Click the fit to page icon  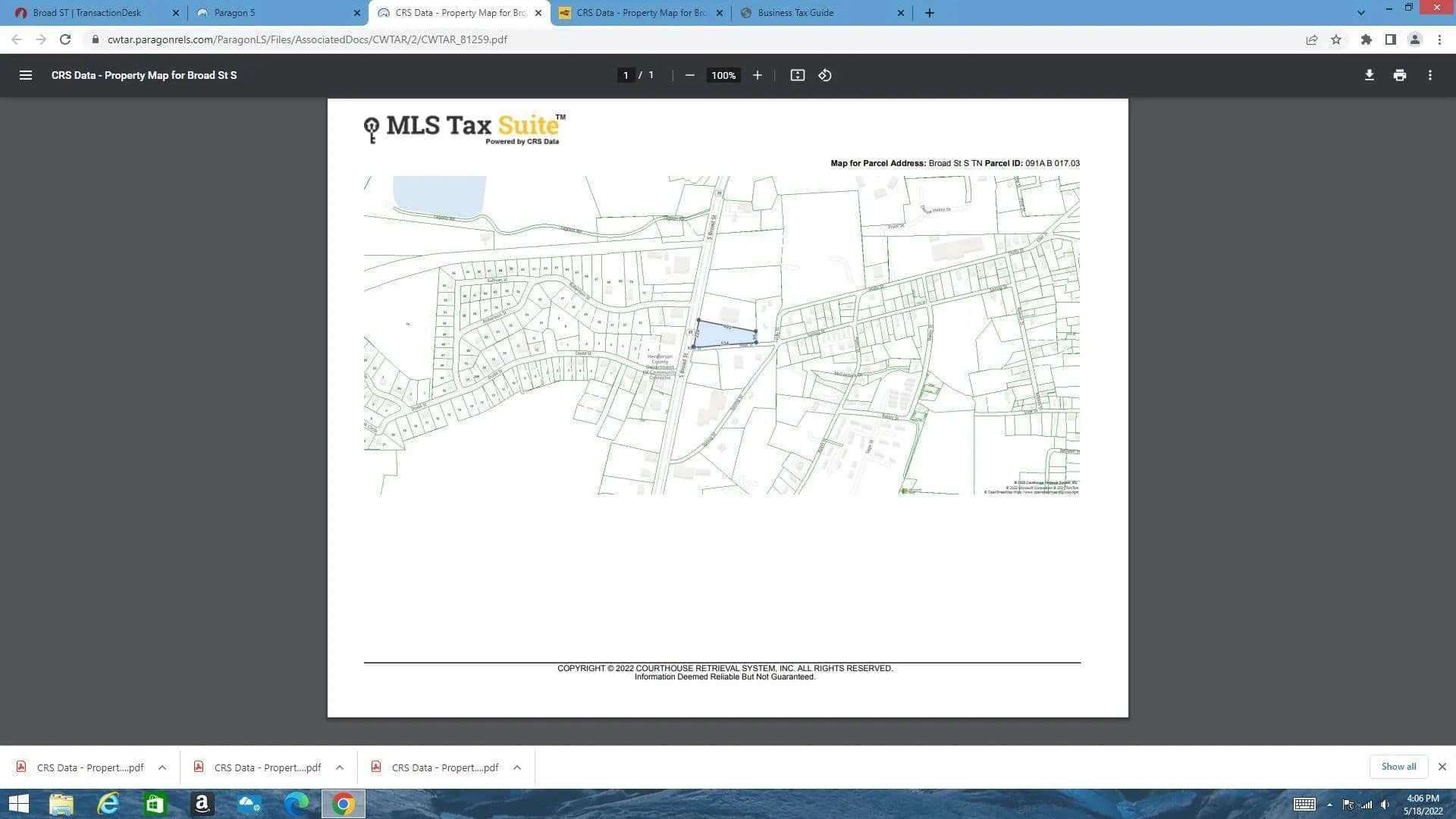pyautogui.click(x=797, y=75)
